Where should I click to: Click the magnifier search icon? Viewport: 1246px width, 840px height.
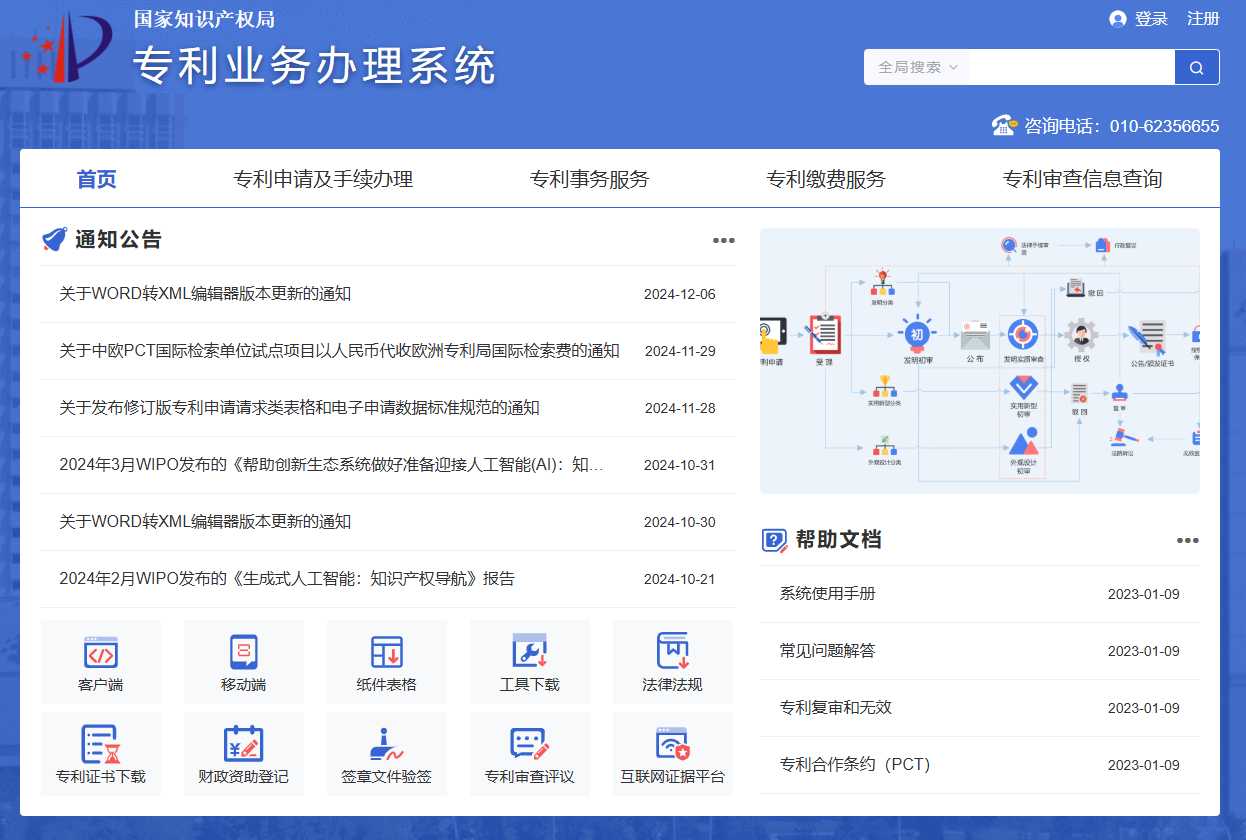[x=1196, y=66]
